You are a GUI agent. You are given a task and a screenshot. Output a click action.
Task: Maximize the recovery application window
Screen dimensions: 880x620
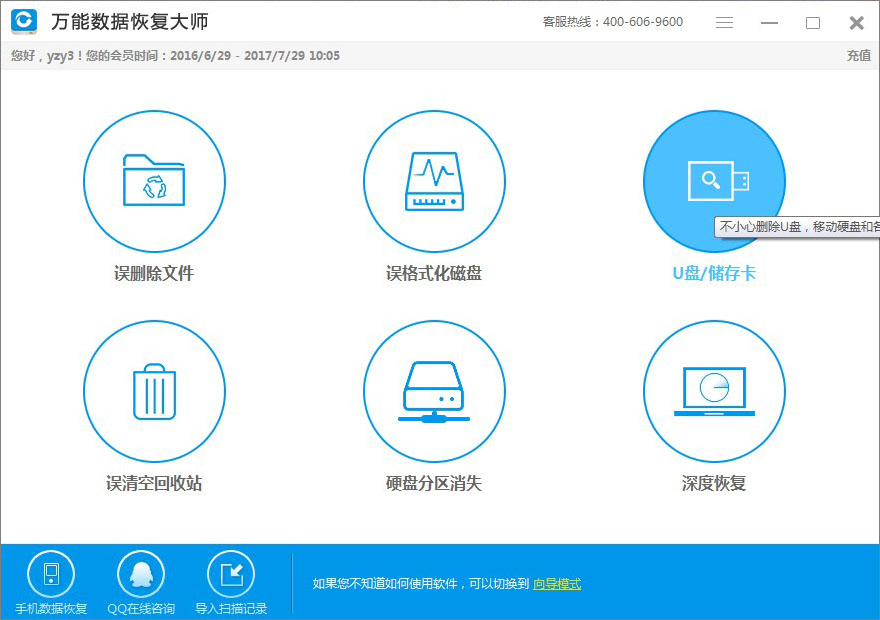point(813,23)
